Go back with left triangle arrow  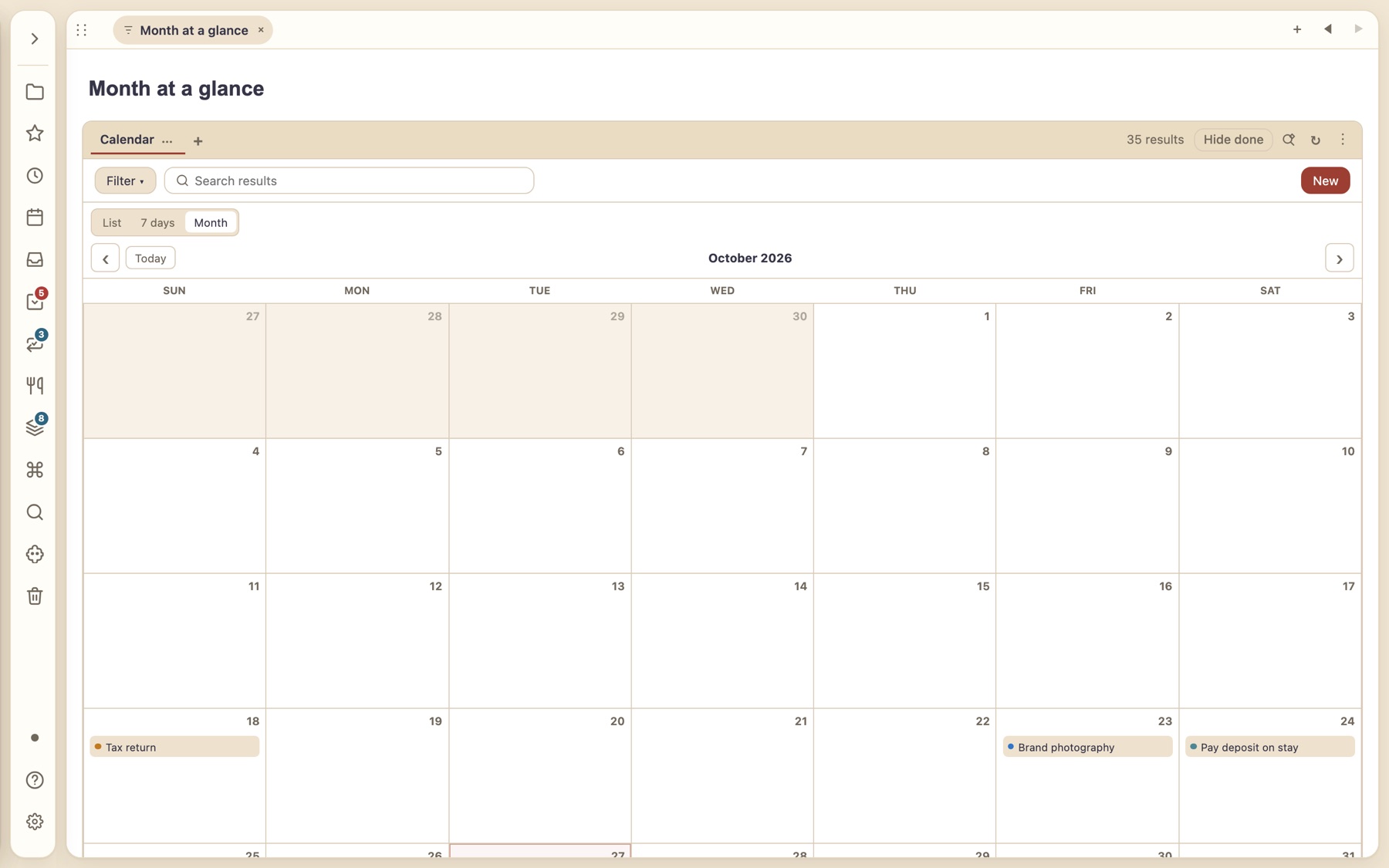[1328, 29]
